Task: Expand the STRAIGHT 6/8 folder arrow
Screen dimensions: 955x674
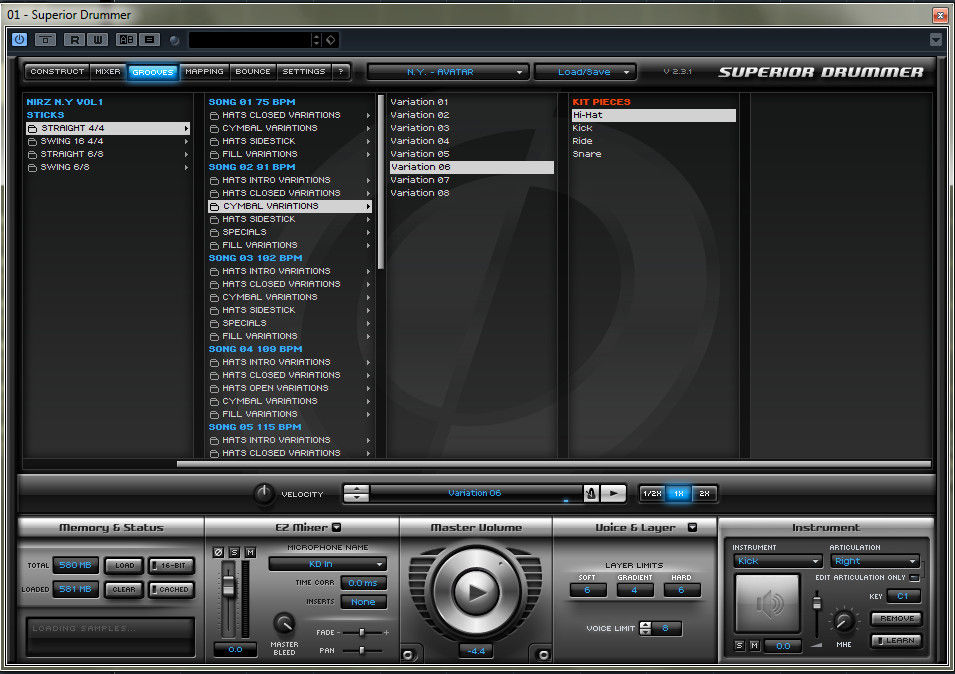Action: point(186,155)
